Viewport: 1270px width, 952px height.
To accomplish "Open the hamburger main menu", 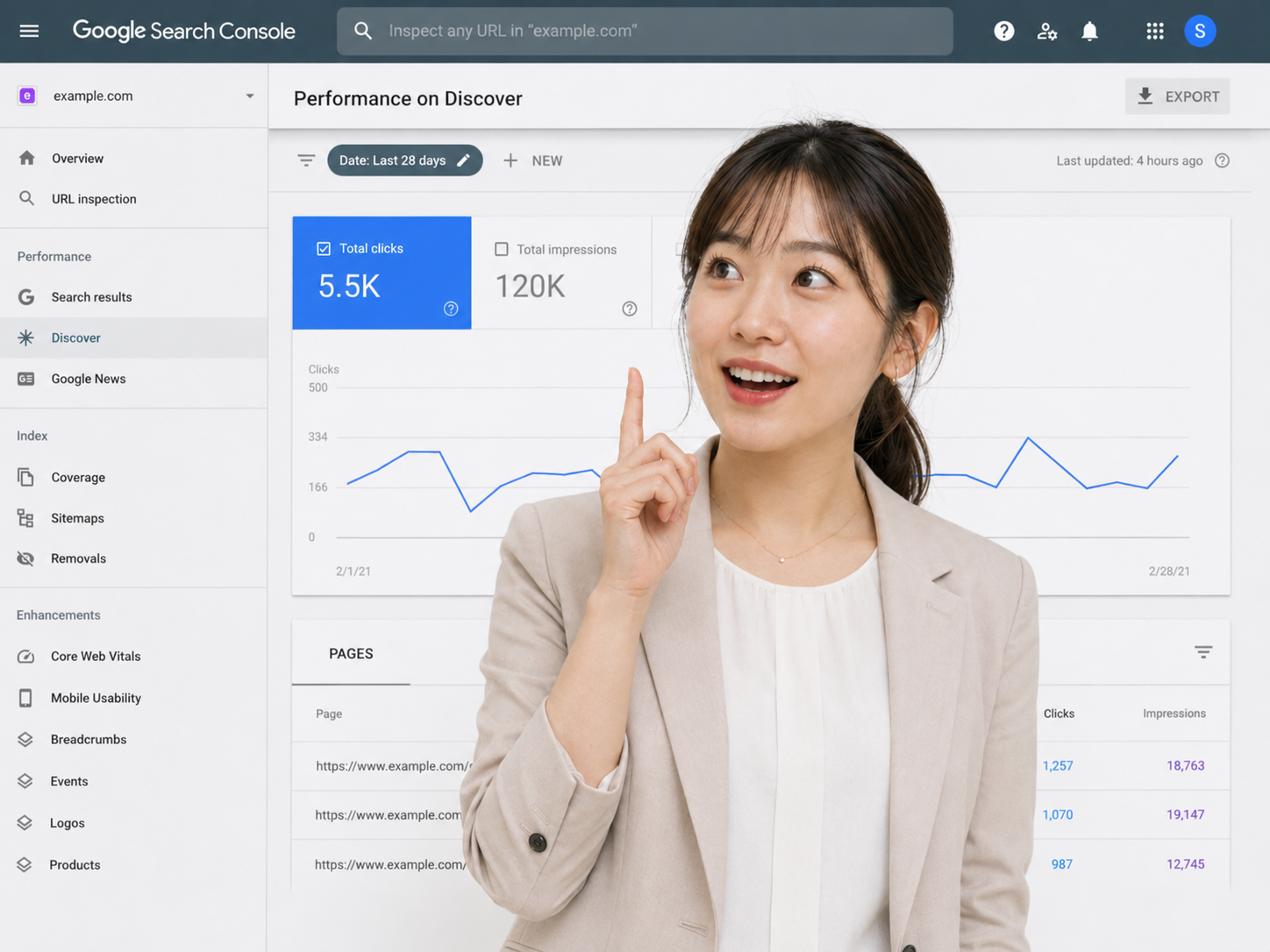I will (29, 31).
